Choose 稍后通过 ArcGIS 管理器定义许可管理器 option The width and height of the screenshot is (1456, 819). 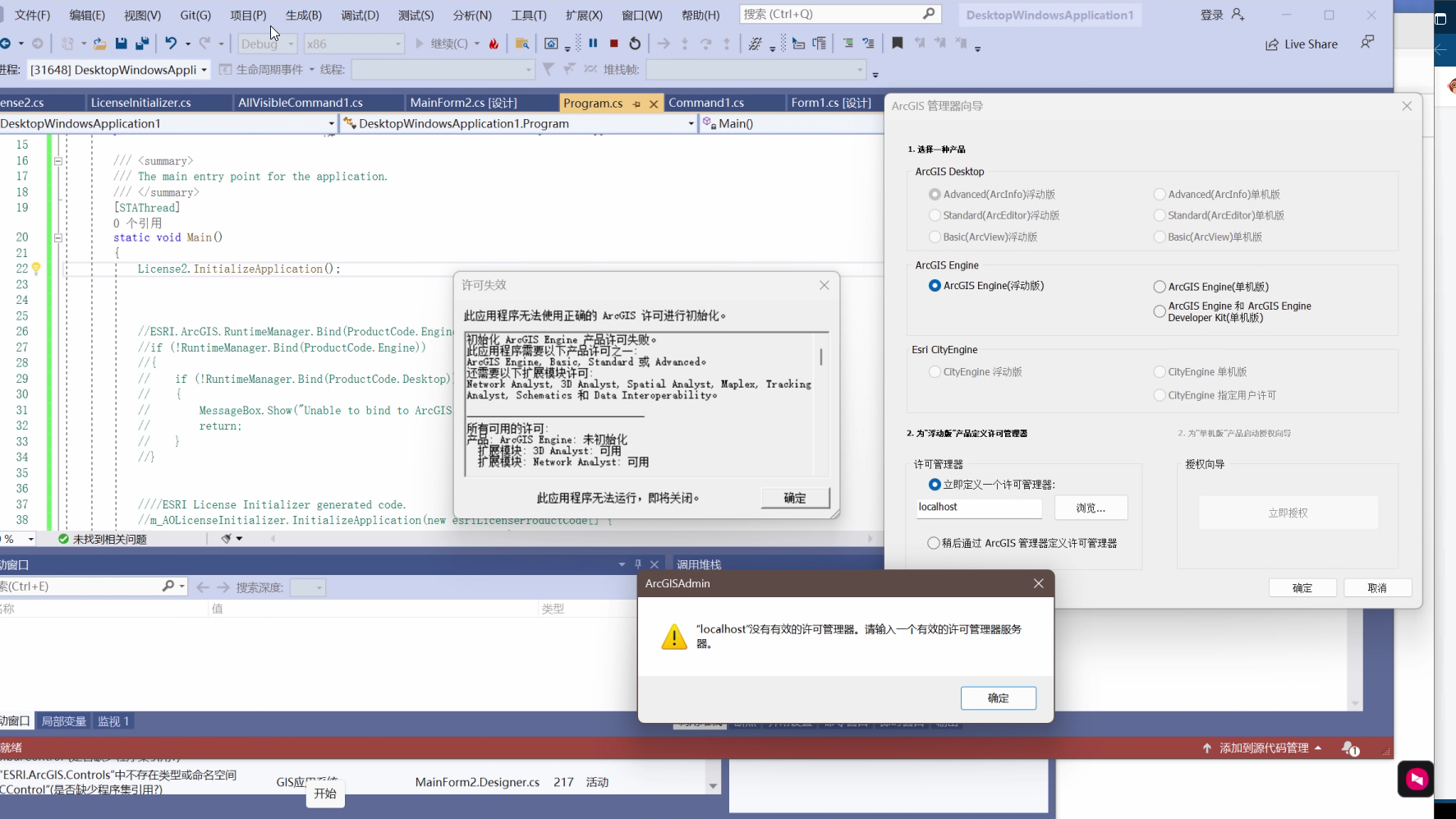pyautogui.click(x=934, y=543)
